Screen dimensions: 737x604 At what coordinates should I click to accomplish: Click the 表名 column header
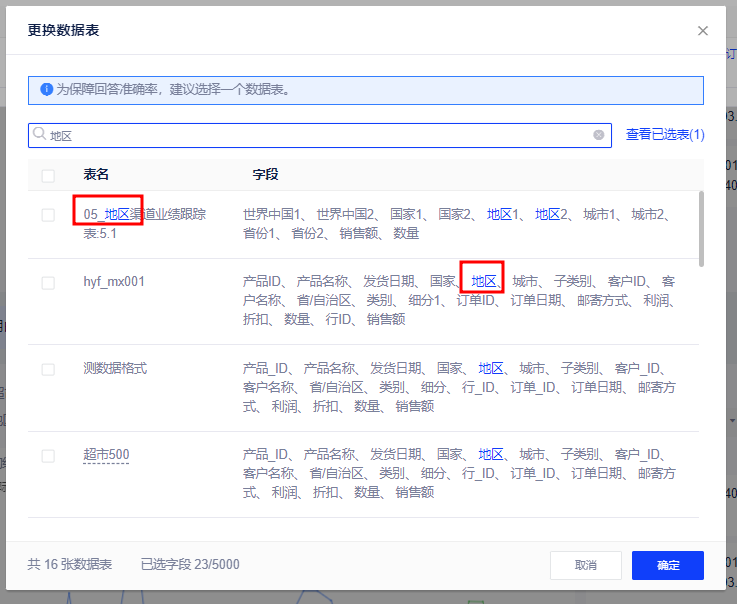(96, 175)
